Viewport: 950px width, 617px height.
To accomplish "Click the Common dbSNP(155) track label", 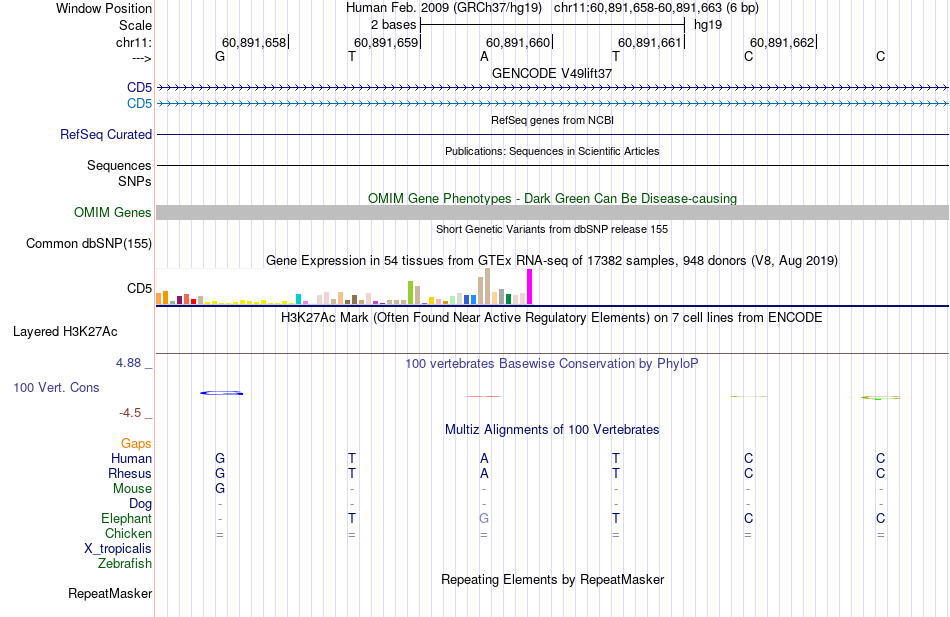I will (89, 244).
